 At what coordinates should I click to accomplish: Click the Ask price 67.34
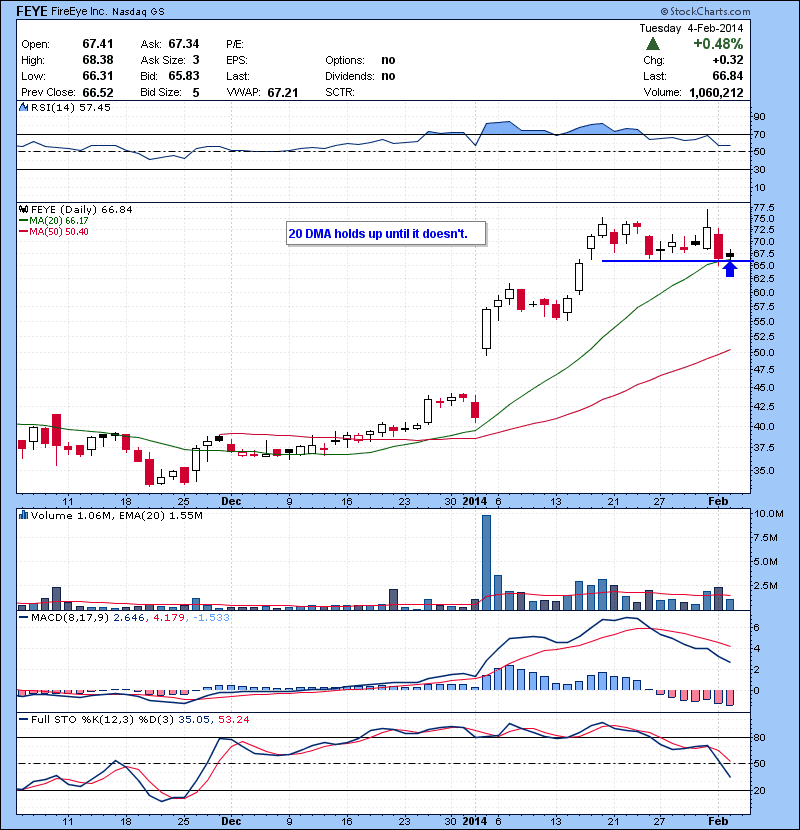(x=184, y=44)
